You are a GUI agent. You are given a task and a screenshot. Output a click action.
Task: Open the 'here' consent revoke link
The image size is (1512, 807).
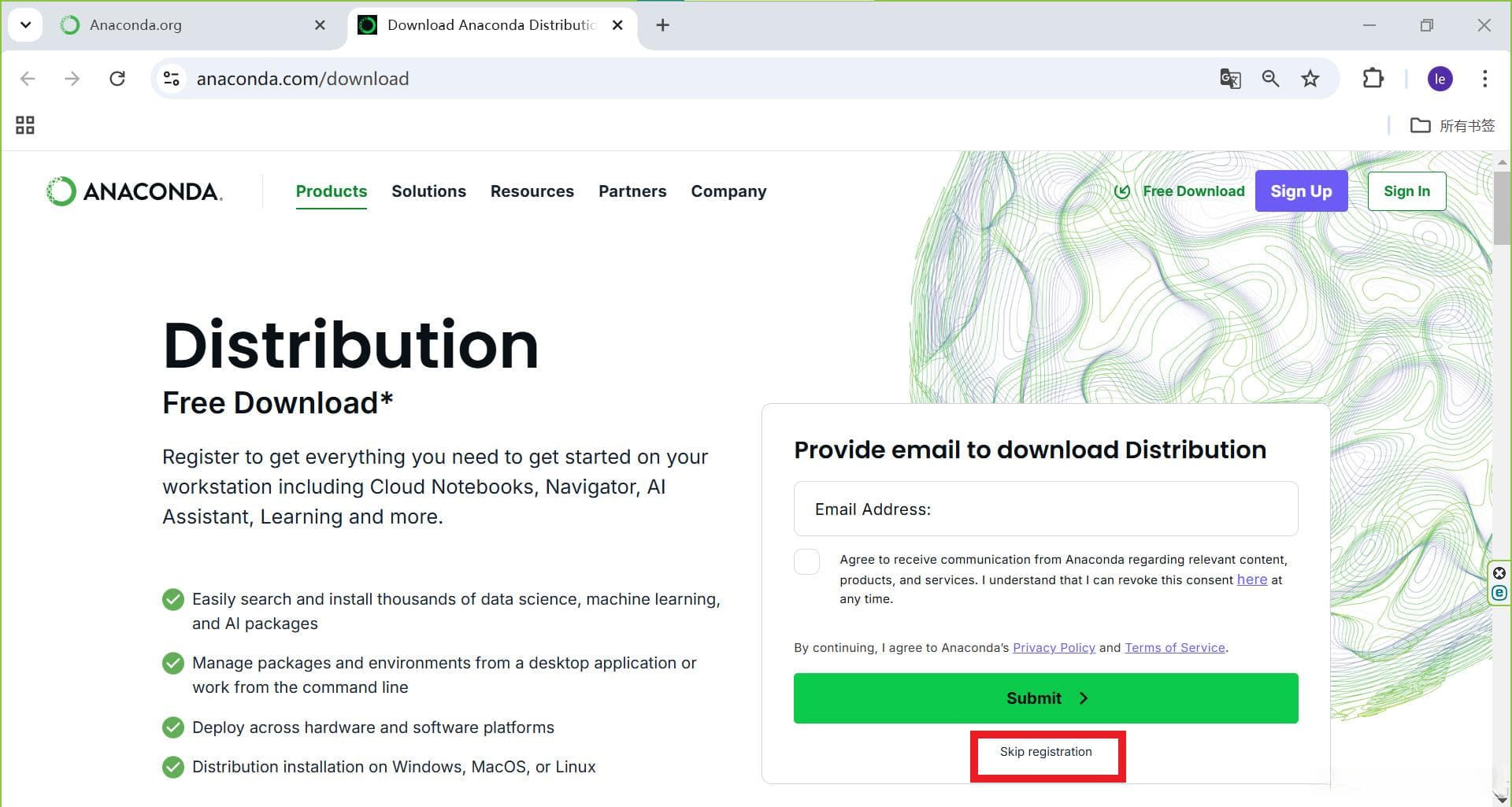pyautogui.click(x=1252, y=579)
